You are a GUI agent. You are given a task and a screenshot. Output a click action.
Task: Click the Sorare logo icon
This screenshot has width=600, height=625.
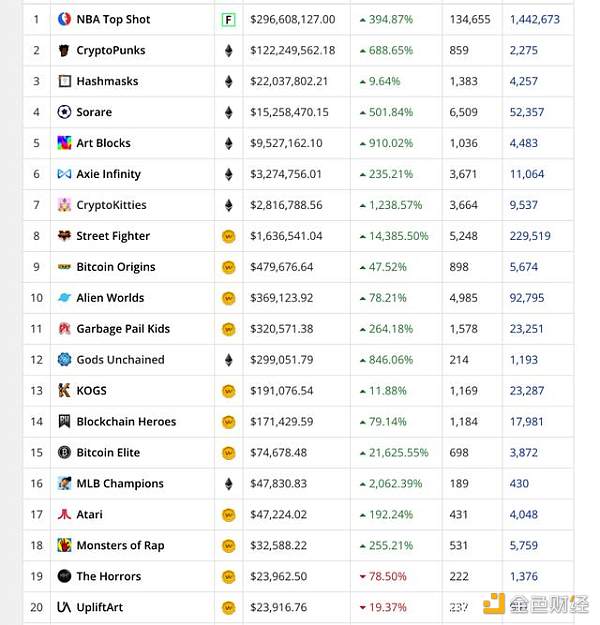click(x=65, y=112)
